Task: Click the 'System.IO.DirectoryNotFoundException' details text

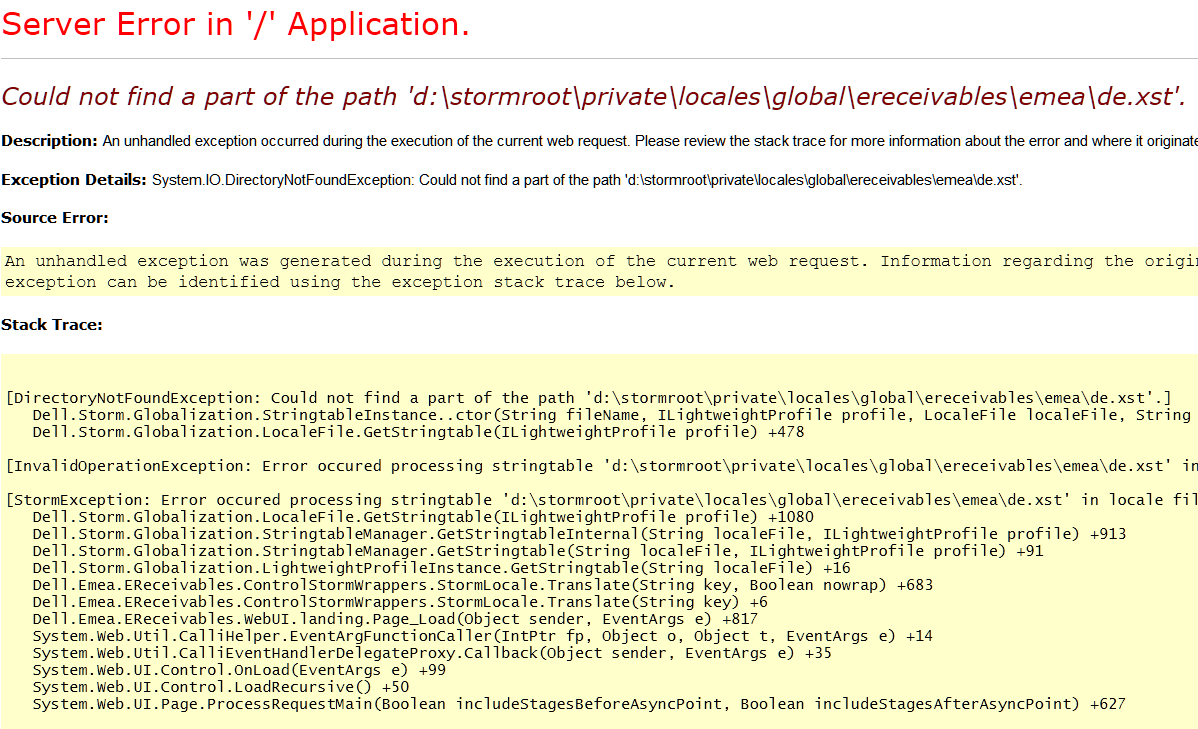Action: [x=587, y=180]
